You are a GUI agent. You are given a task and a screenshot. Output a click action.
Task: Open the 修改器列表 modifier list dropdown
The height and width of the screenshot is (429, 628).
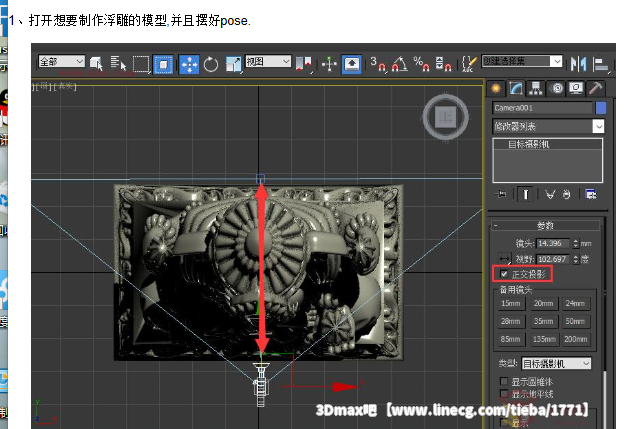[548, 127]
